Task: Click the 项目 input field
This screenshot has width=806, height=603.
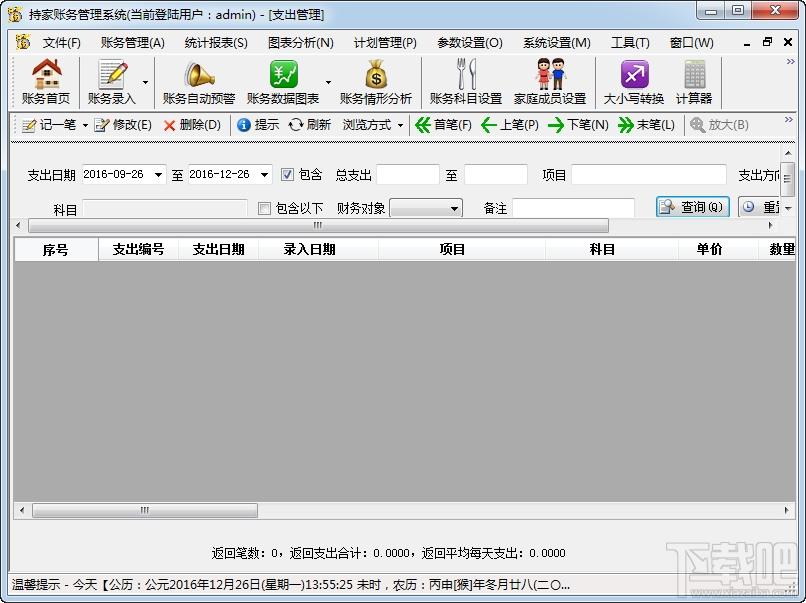Action: [649, 175]
